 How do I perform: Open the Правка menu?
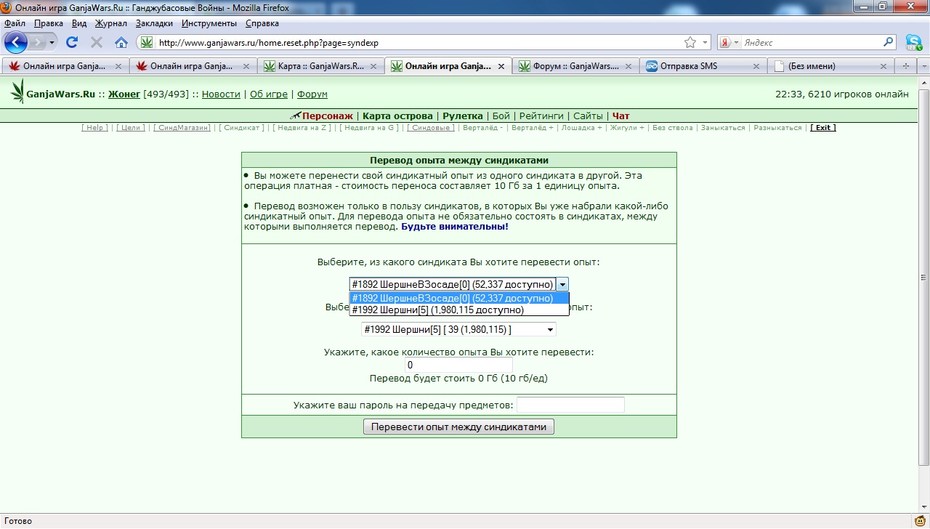[x=48, y=23]
